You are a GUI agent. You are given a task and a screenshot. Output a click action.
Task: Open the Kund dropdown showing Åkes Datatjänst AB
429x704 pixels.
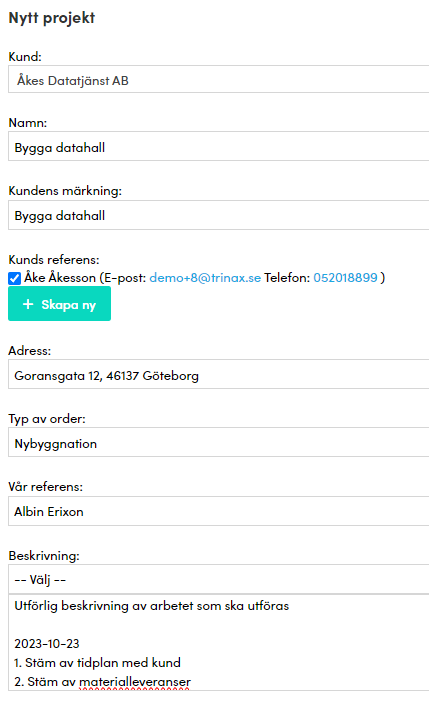pyautogui.click(x=219, y=79)
